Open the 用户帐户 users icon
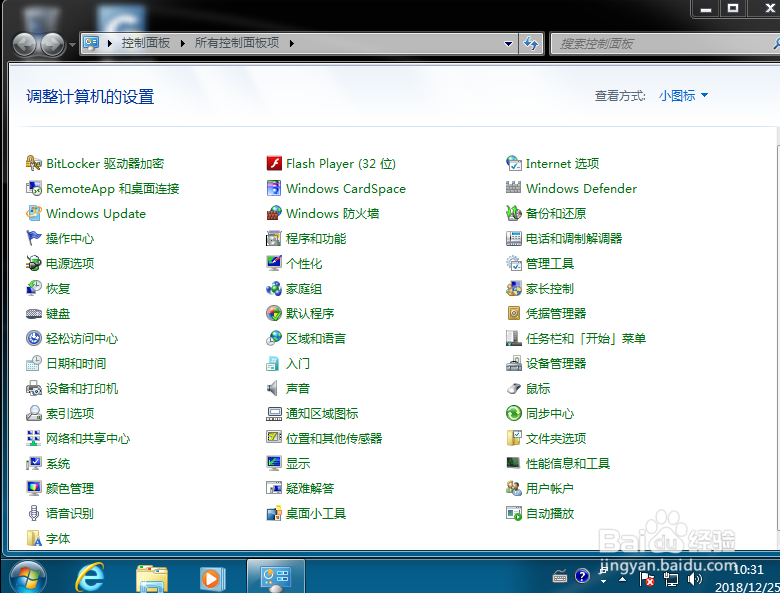The image size is (780, 593). (x=514, y=488)
